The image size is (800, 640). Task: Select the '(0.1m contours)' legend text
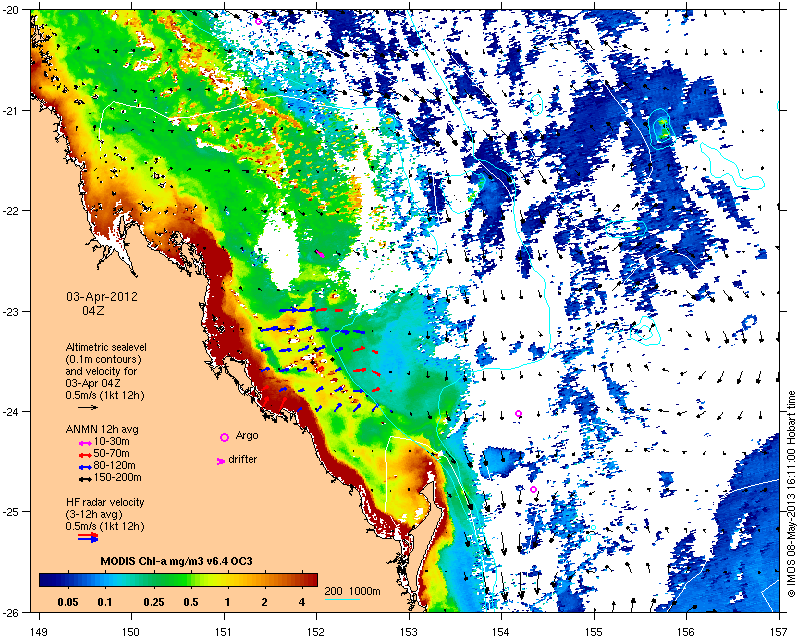(103, 359)
